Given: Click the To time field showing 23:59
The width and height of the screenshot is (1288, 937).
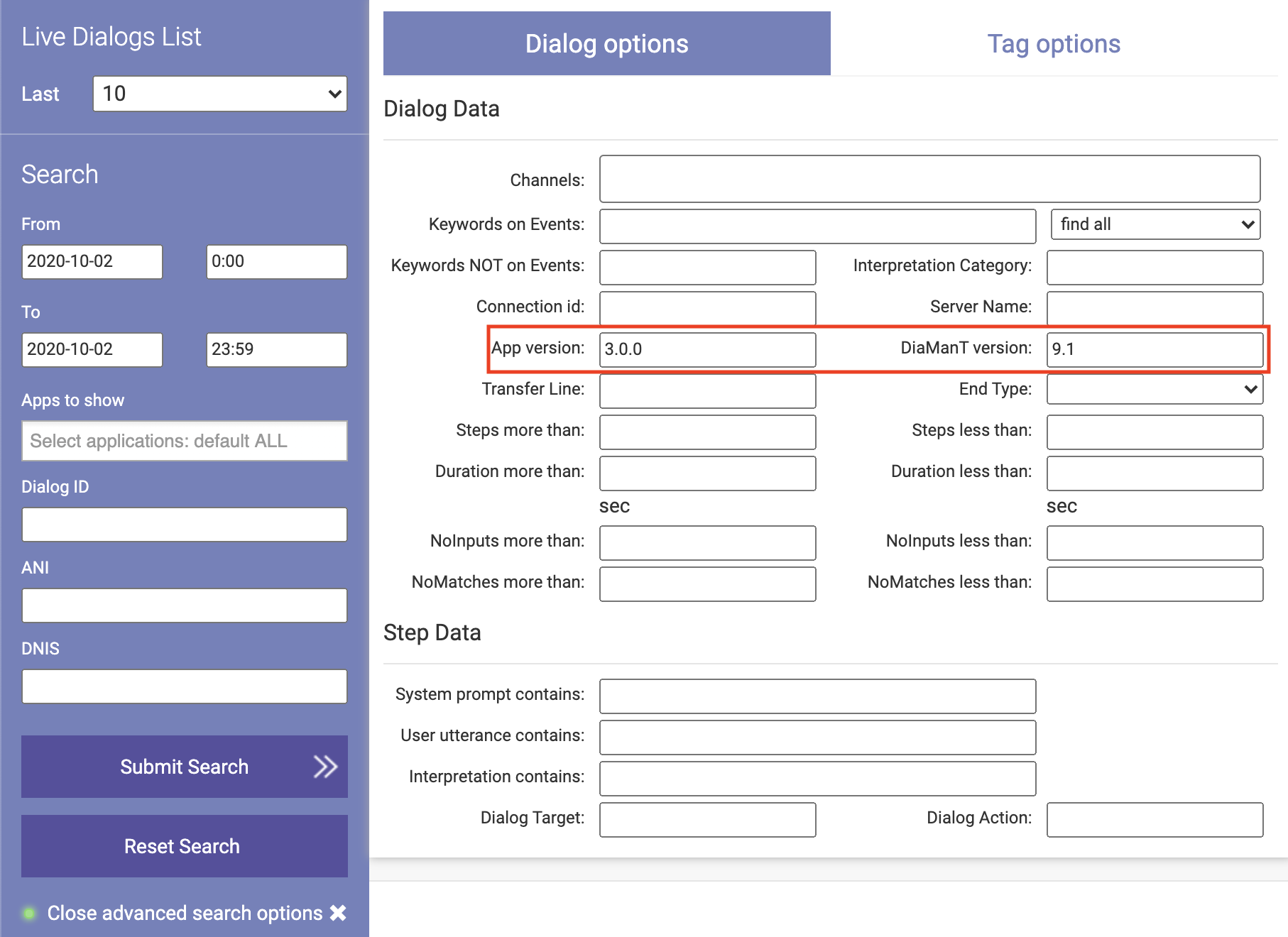Looking at the screenshot, I should tap(276, 350).
